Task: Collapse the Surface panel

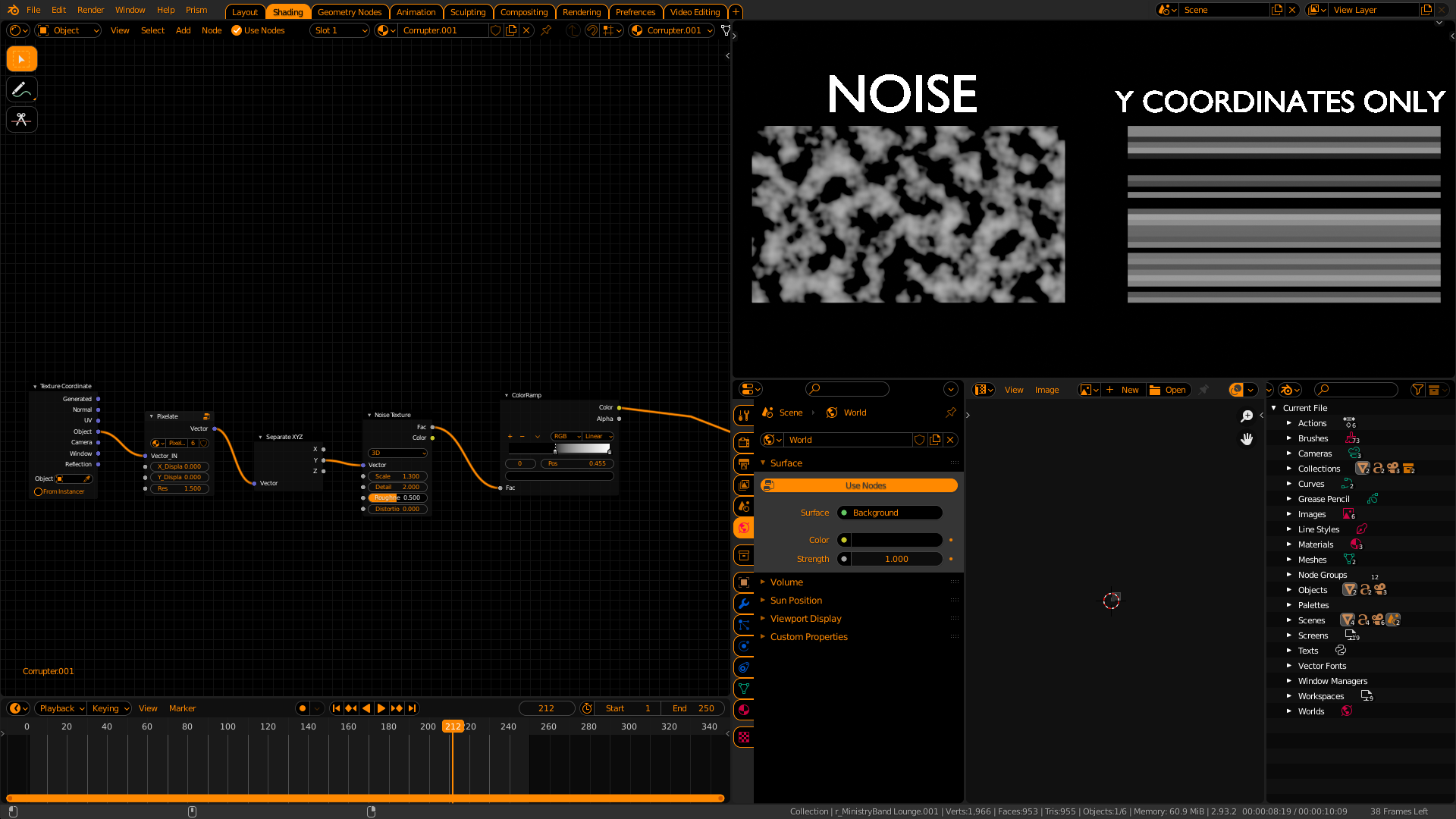Action: tap(786, 463)
